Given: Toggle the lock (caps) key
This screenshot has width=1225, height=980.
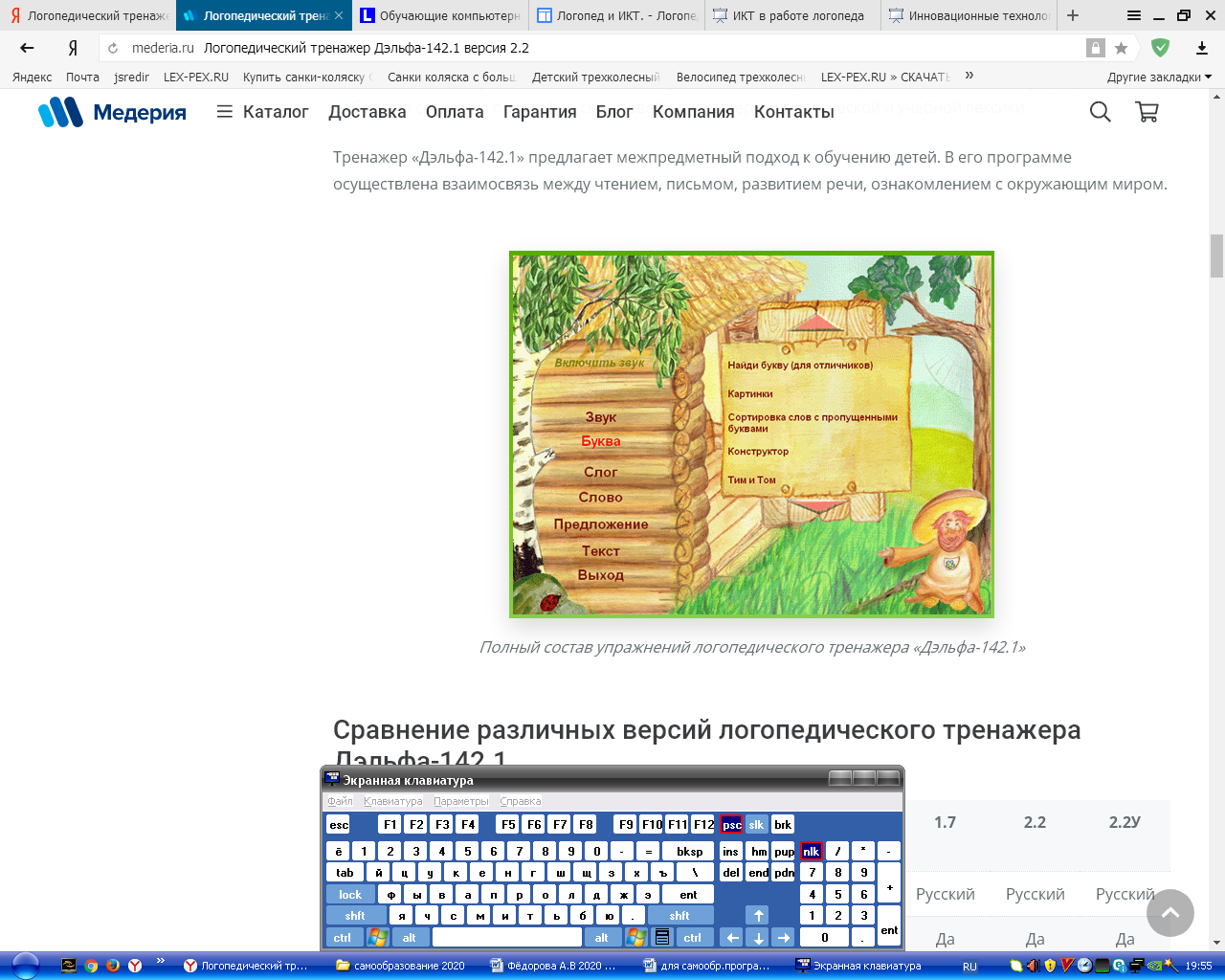Looking at the screenshot, I should (x=350, y=895).
